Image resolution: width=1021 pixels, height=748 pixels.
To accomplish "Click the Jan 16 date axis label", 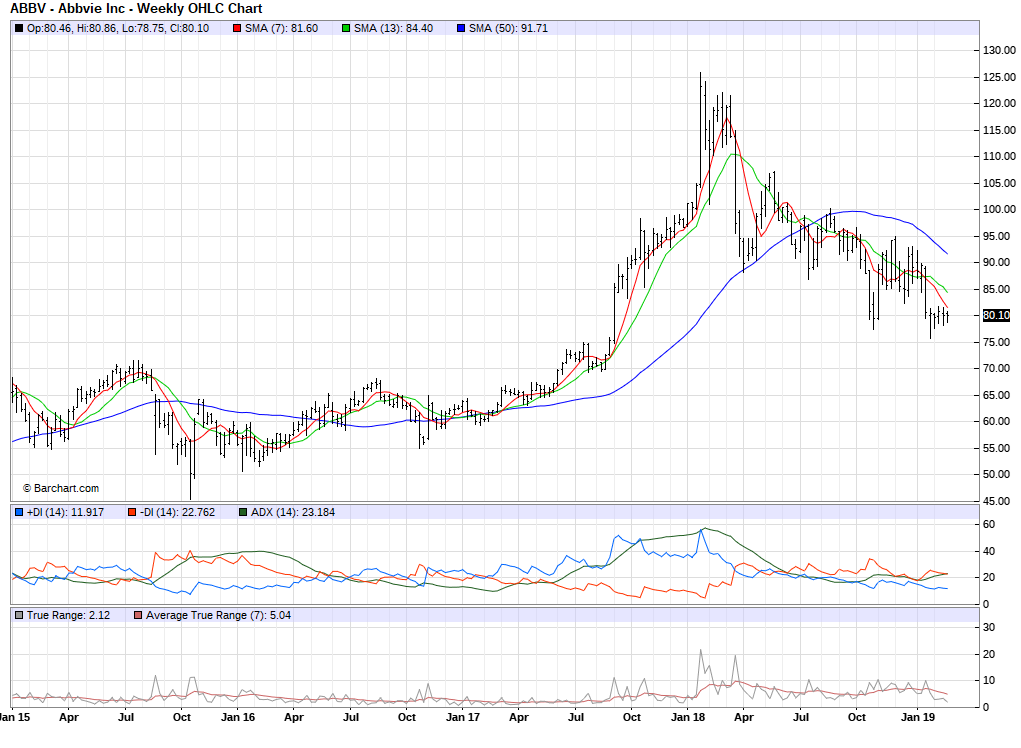I will click(236, 717).
